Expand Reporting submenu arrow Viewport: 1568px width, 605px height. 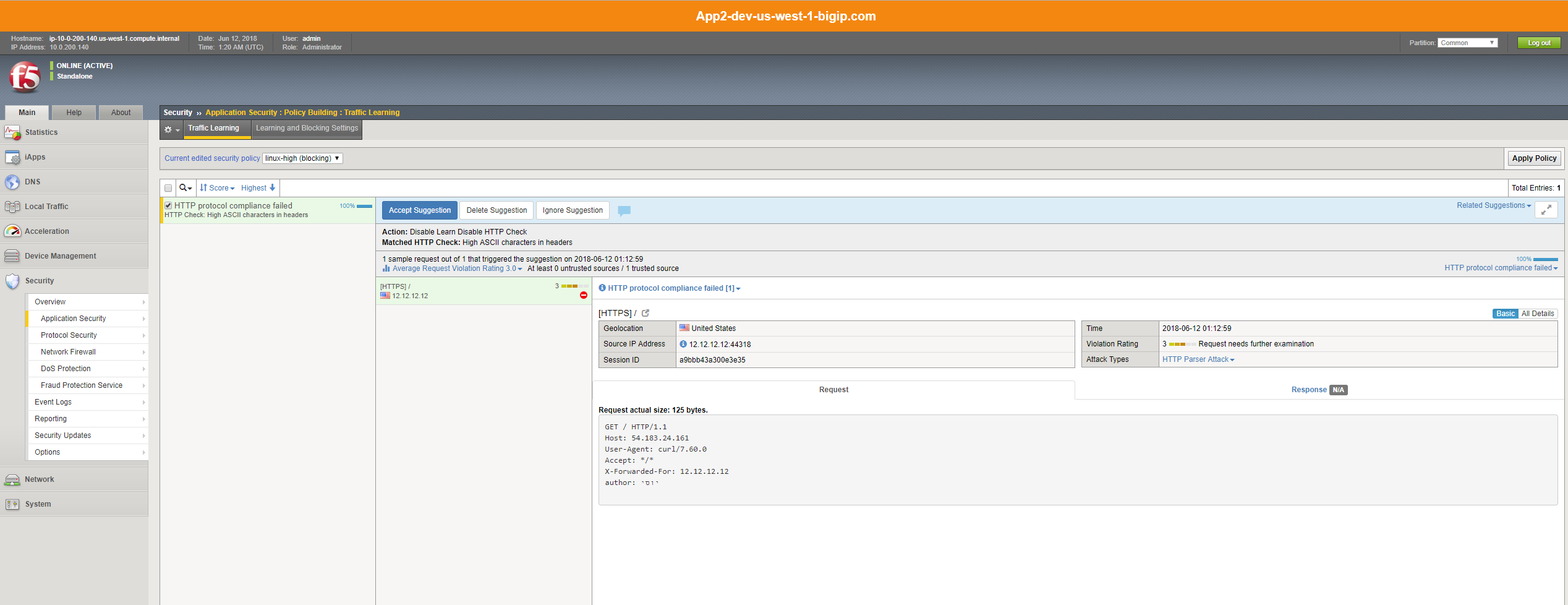tap(143, 419)
